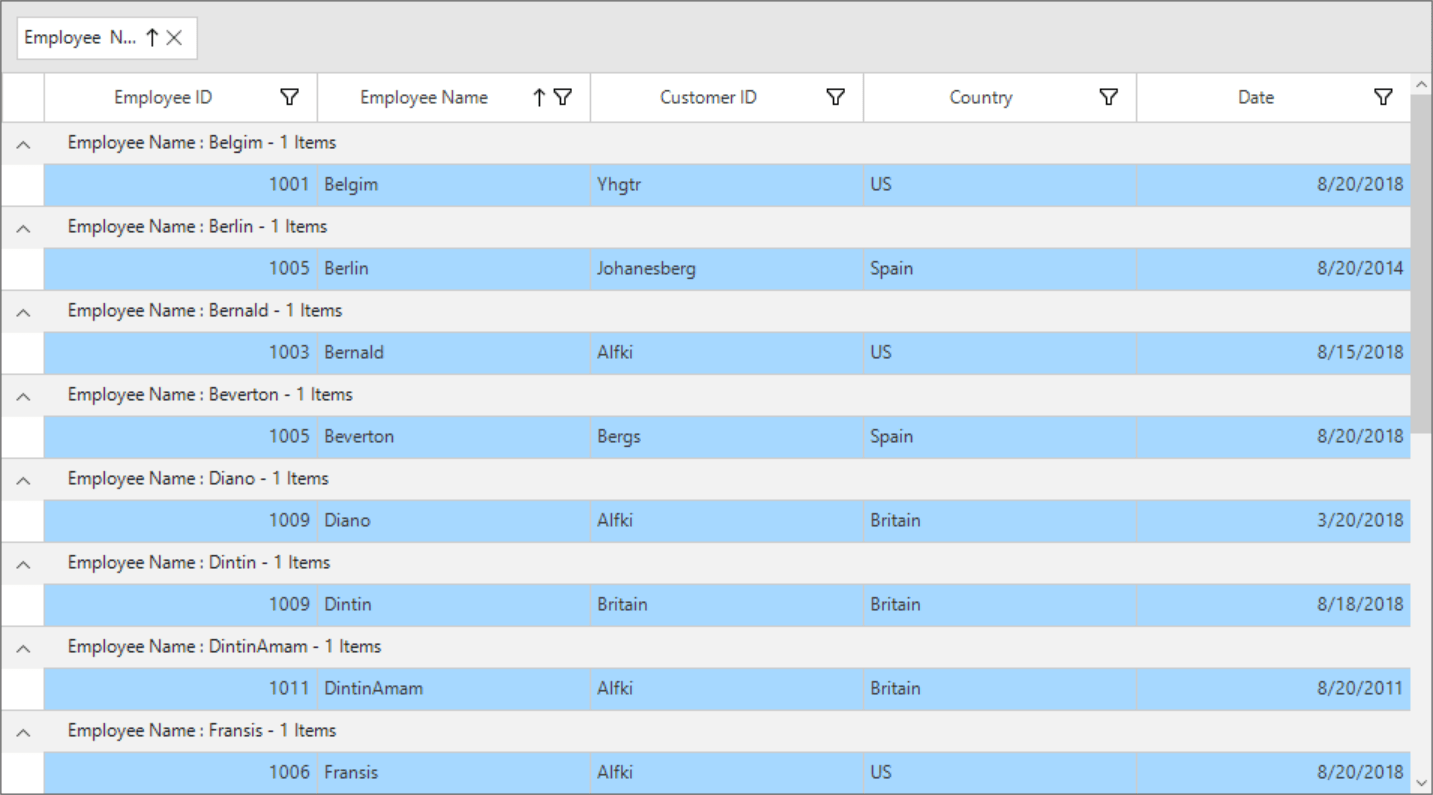Collapse the Berlin group
Screen dimensions: 1433x795
pos(22,227)
